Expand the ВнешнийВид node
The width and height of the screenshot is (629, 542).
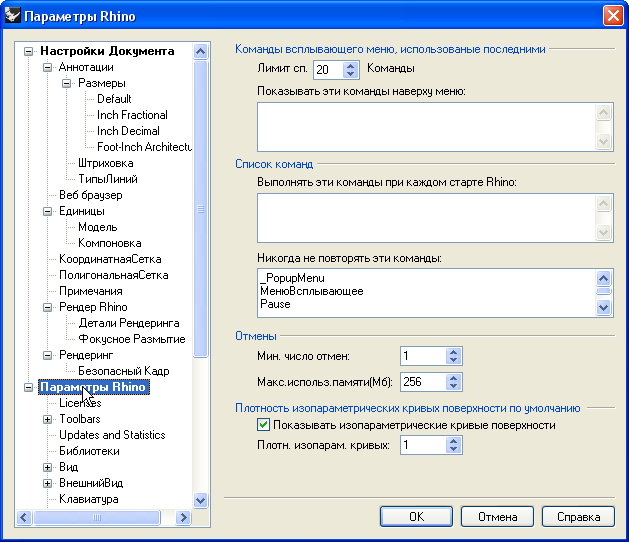point(47,483)
